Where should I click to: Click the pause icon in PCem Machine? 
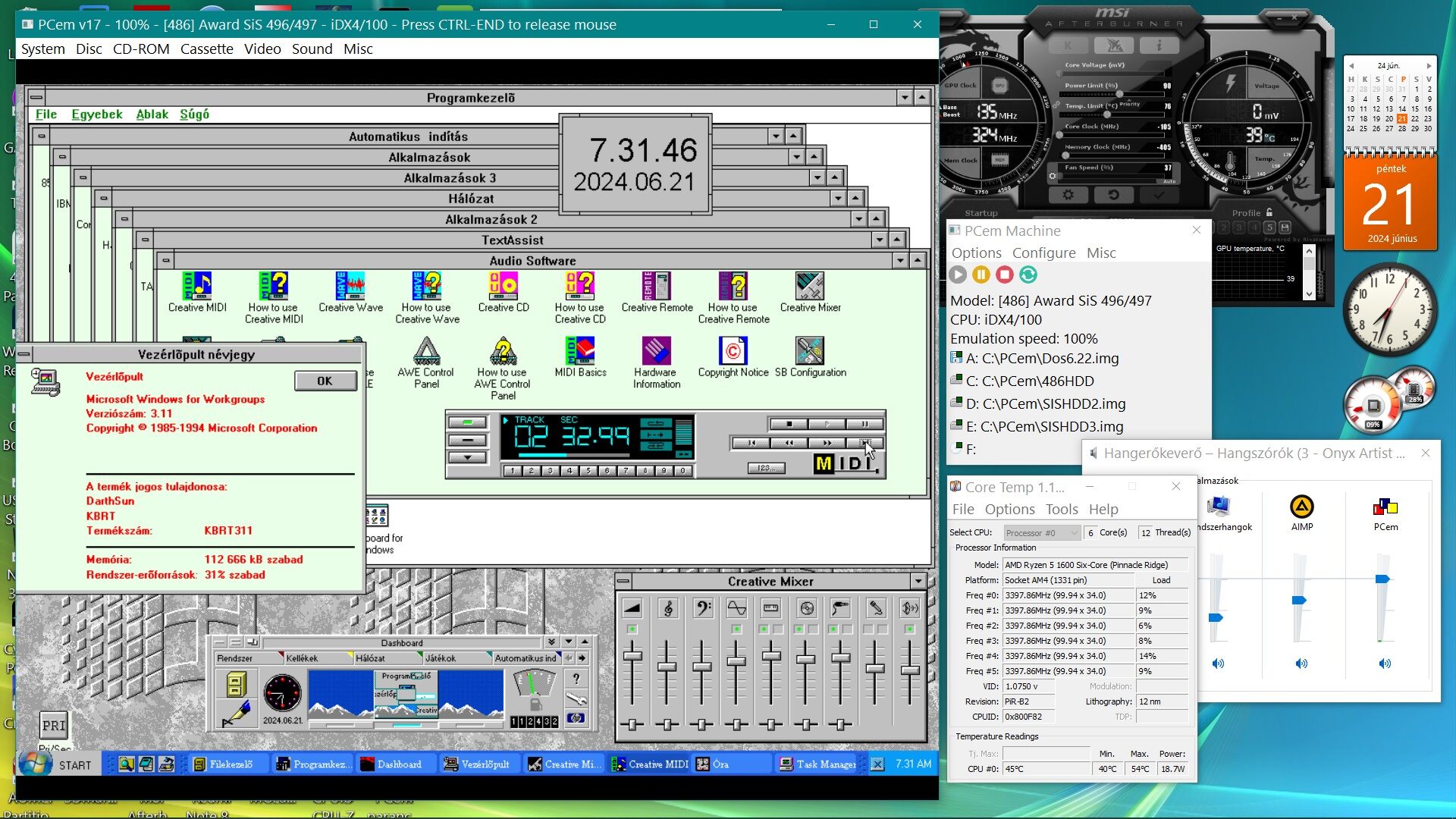pyautogui.click(x=981, y=275)
